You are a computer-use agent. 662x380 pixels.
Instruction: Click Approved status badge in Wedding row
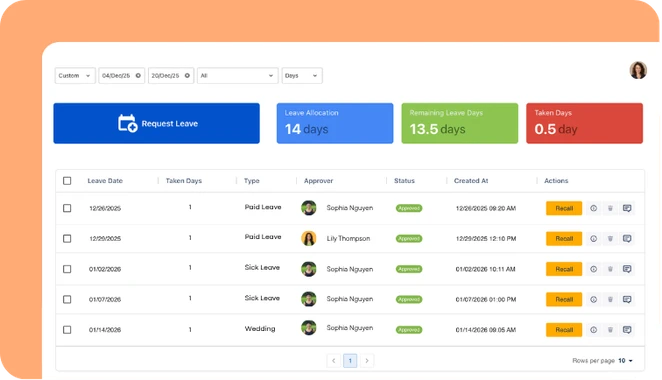[409, 330]
